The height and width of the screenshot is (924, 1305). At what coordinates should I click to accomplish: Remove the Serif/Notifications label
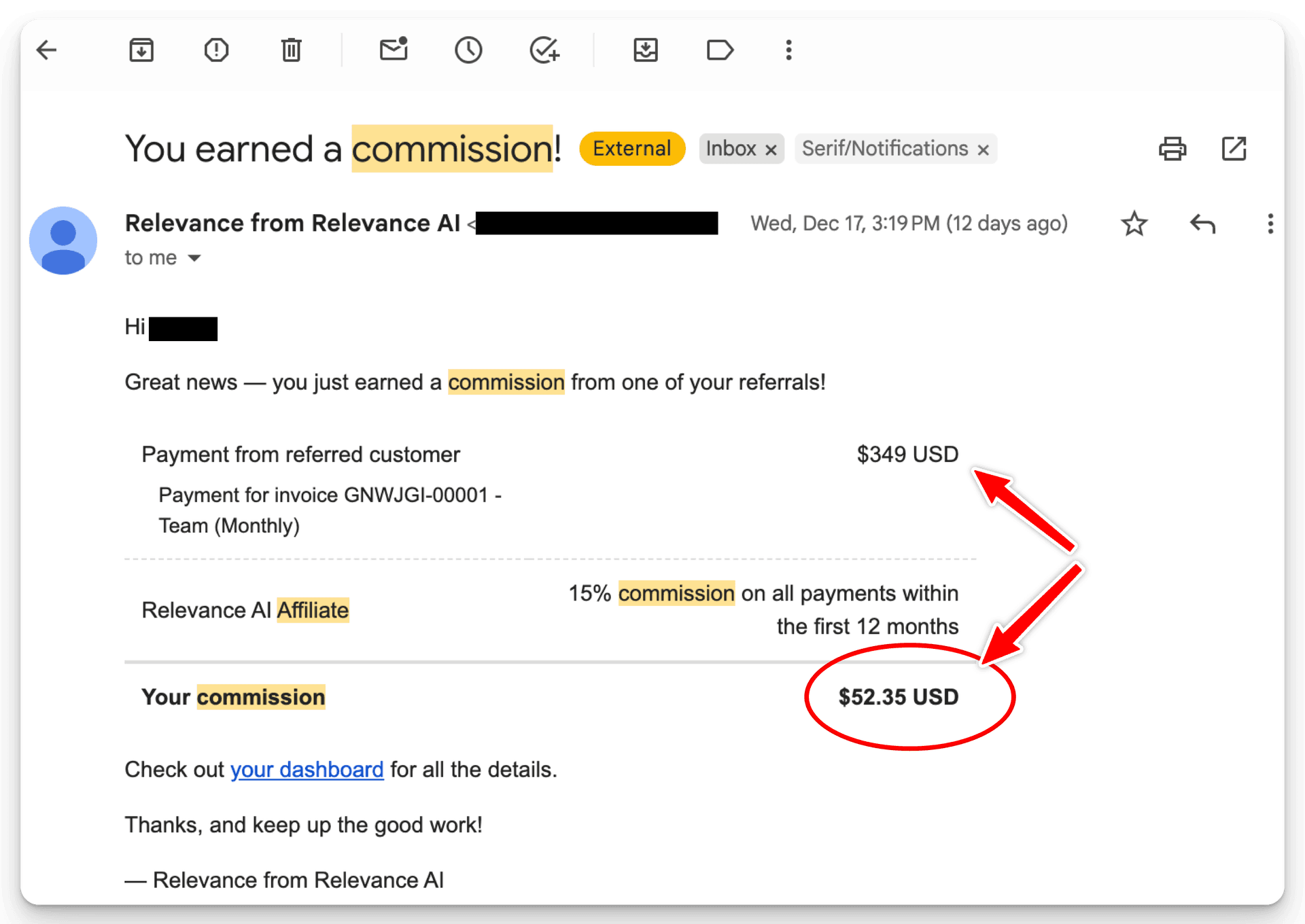tap(984, 149)
